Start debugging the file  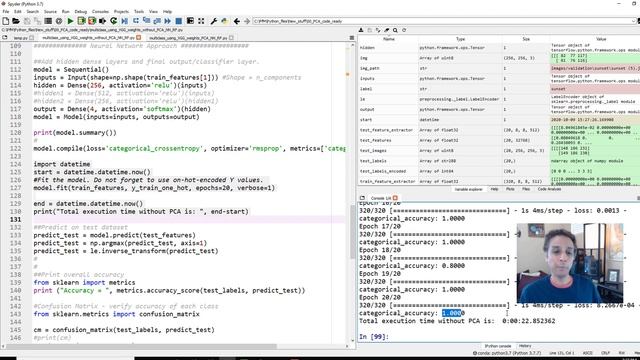click(124, 21)
